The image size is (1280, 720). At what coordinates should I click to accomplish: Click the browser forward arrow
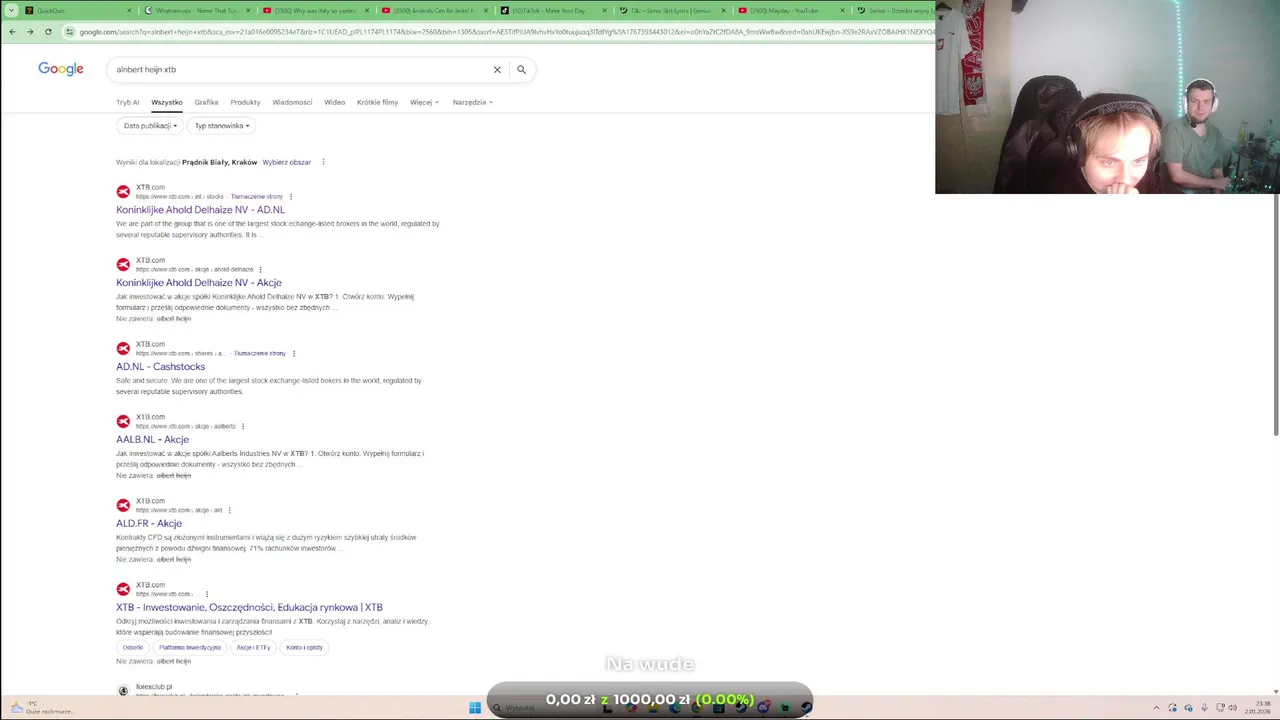click(30, 32)
